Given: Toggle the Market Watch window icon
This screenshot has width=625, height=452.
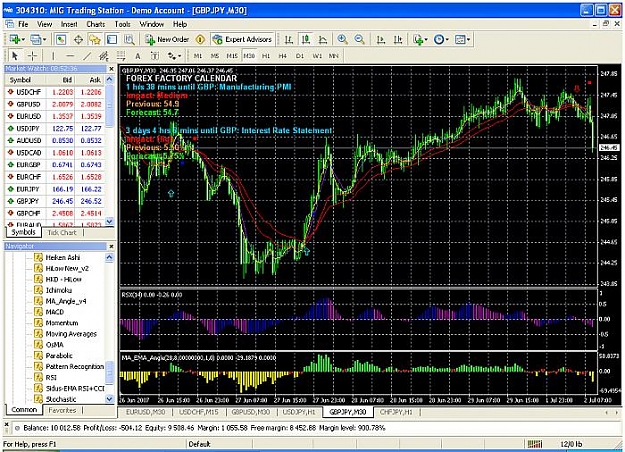Looking at the screenshot, I should (x=61, y=39).
